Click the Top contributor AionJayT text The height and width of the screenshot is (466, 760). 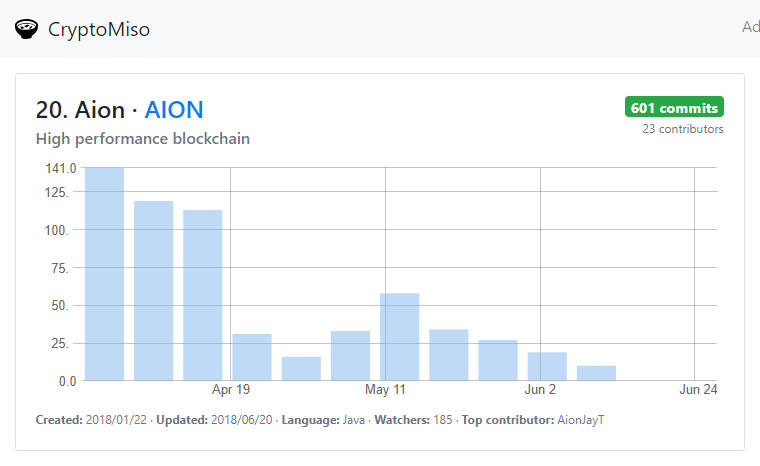click(533, 420)
